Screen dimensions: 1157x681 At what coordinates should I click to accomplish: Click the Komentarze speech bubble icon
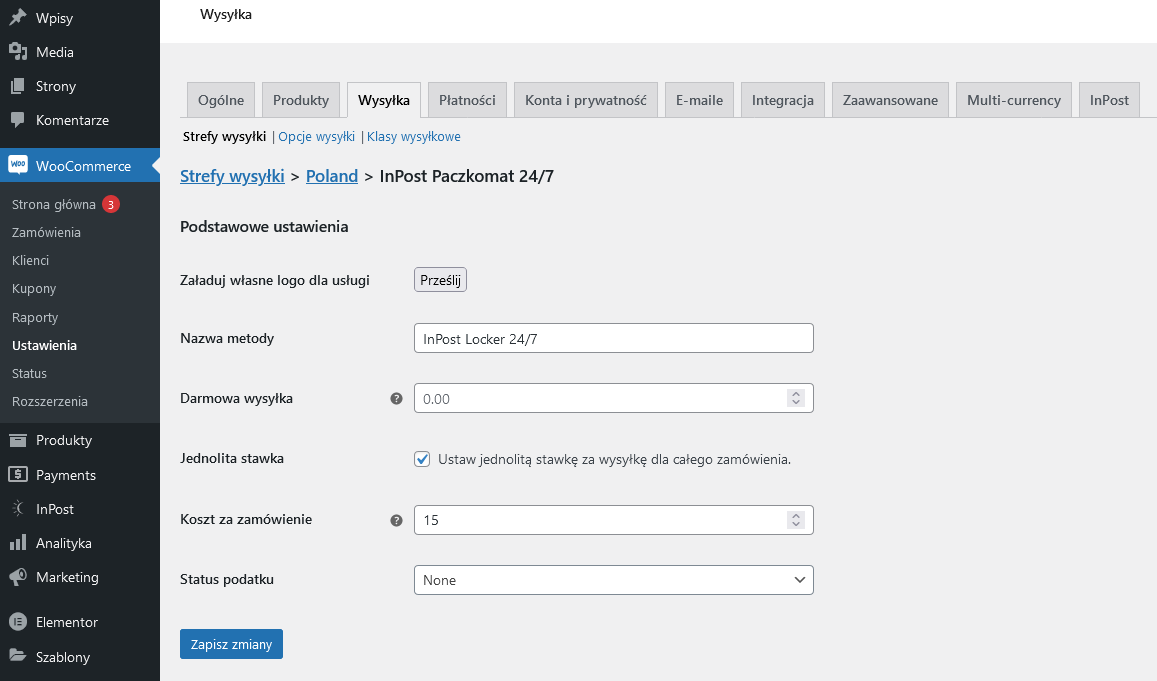point(18,120)
